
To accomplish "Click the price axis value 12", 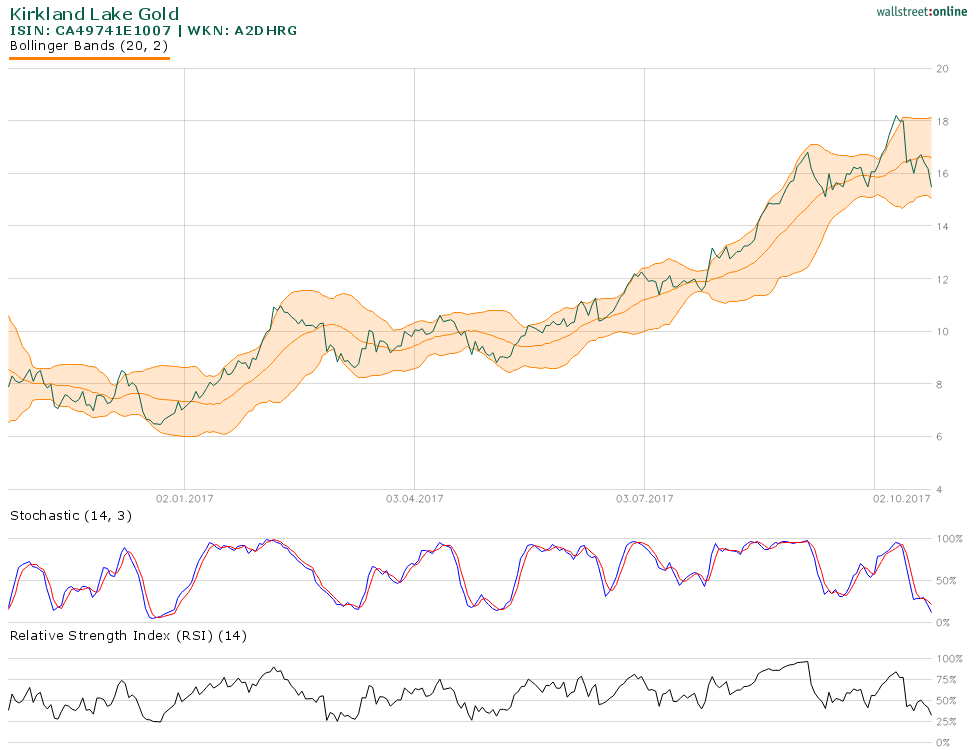I will [x=942, y=279].
